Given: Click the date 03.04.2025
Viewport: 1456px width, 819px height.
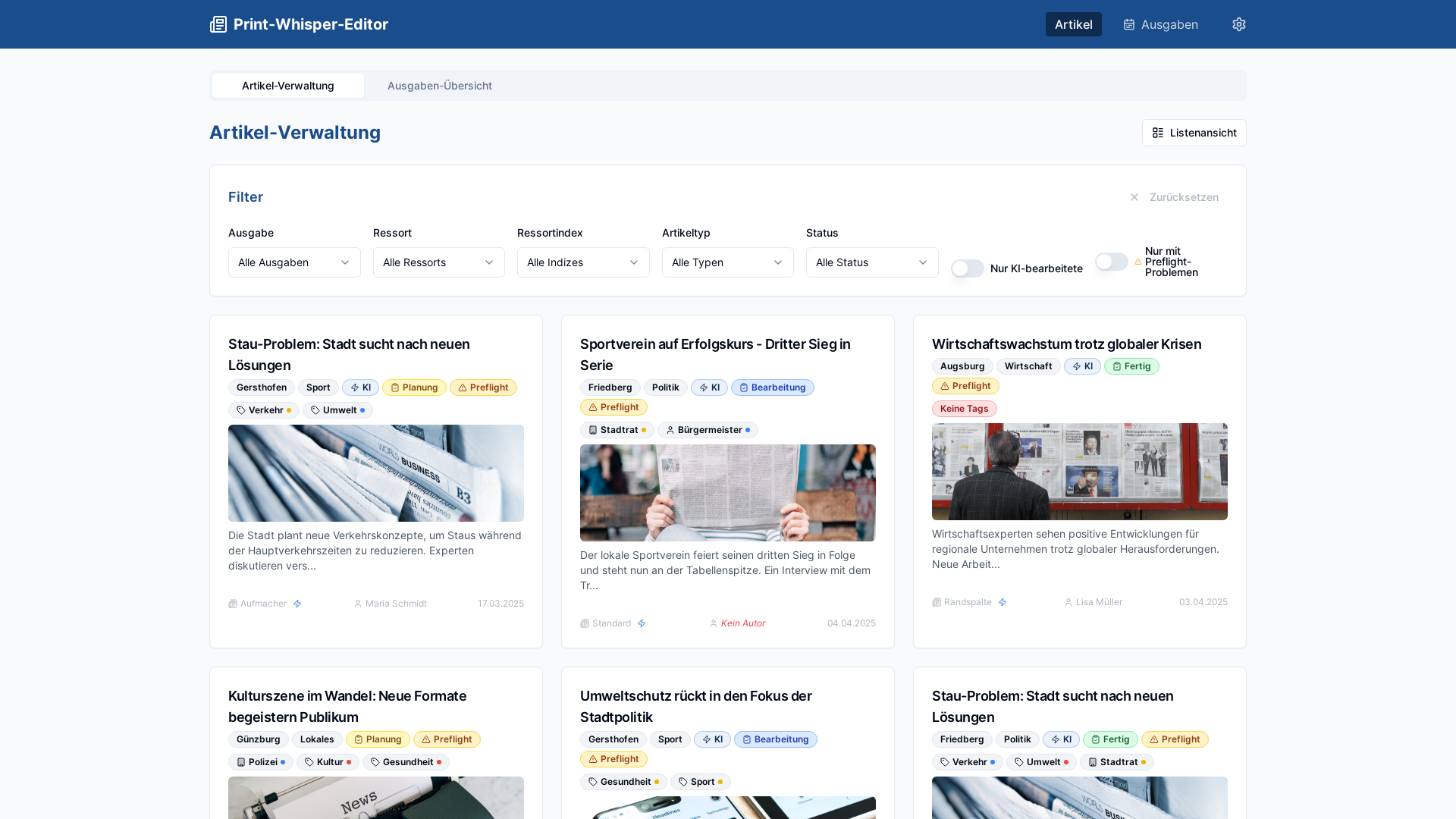Looking at the screenshot, I should pyautogui.click(x=1203, y=602).
